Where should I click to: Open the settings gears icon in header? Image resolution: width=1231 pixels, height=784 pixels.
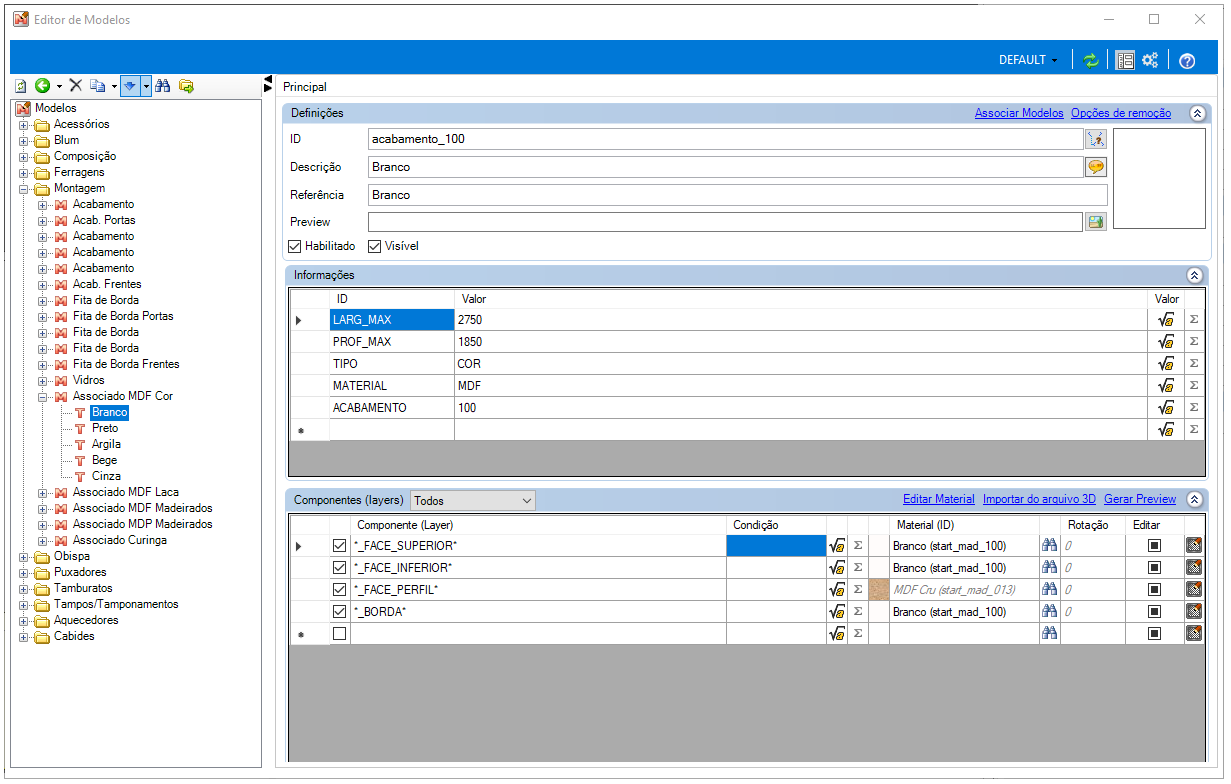click(x=1150, y=60)
